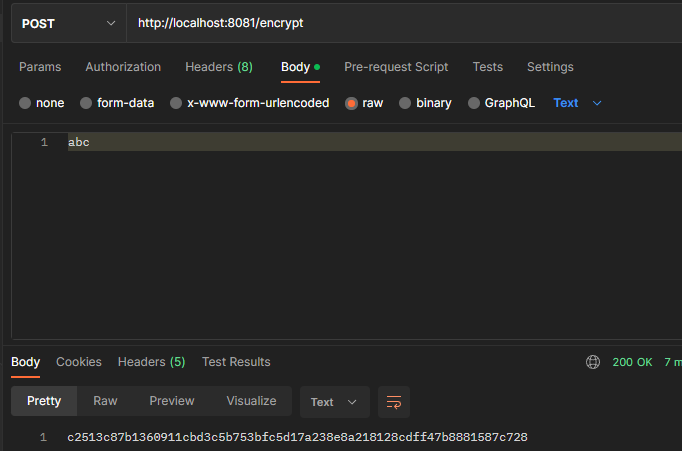
Task: Select the form-data body type
Action: point(117,103)
